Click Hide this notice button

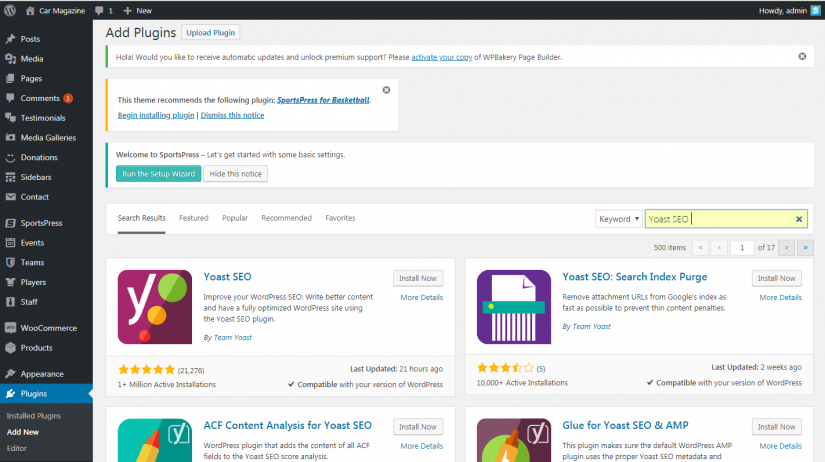tap(235, 174)
